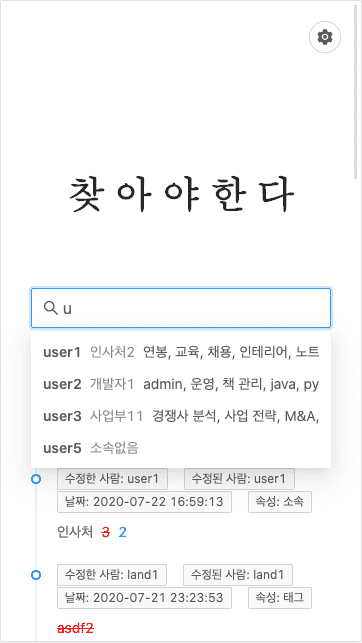Screen dimensions: 362x643
Task: Click the 수정한 사람: land1 tag
Action: point(112,575)
